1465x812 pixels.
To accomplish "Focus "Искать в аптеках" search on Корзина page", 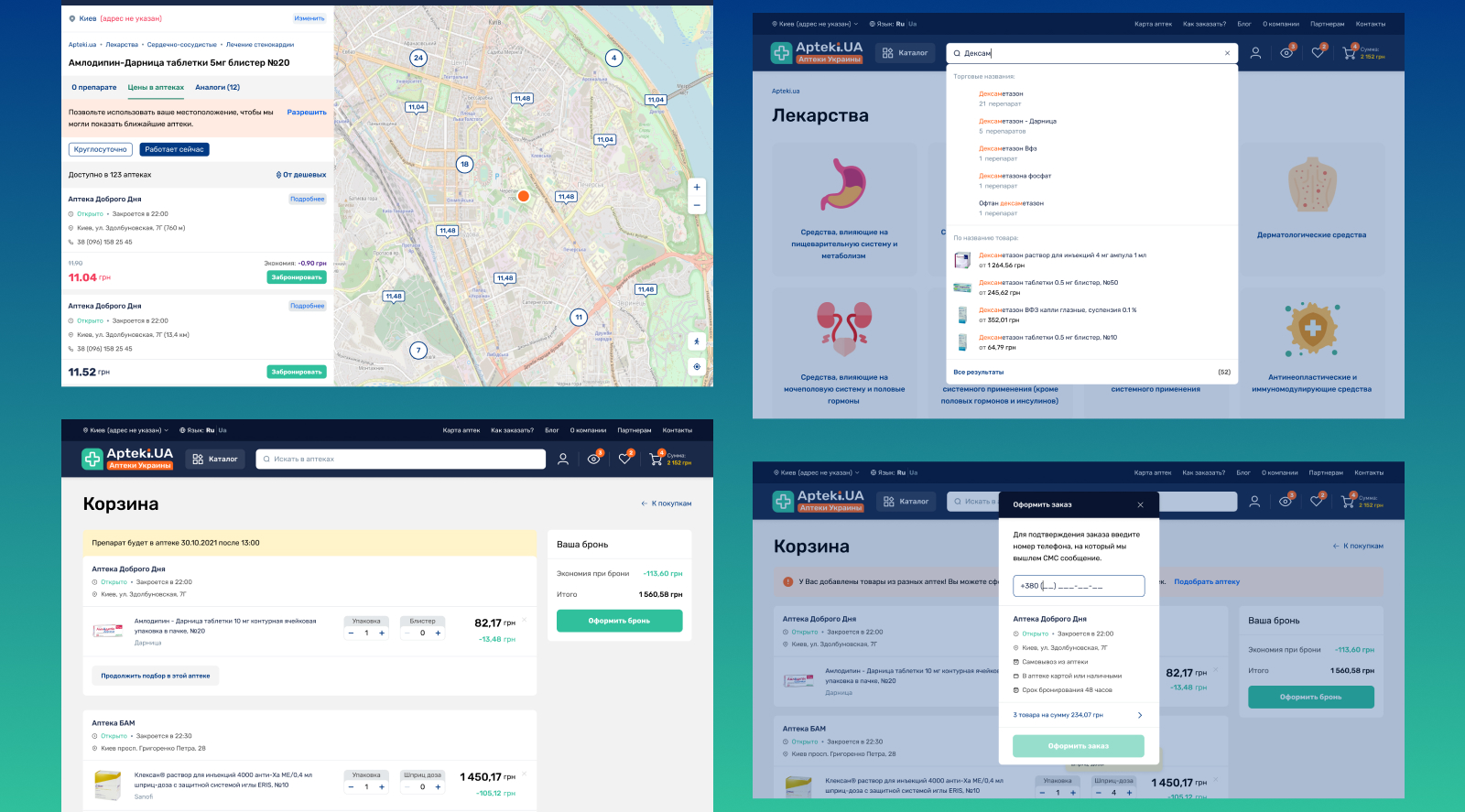I will pos(400,459).
